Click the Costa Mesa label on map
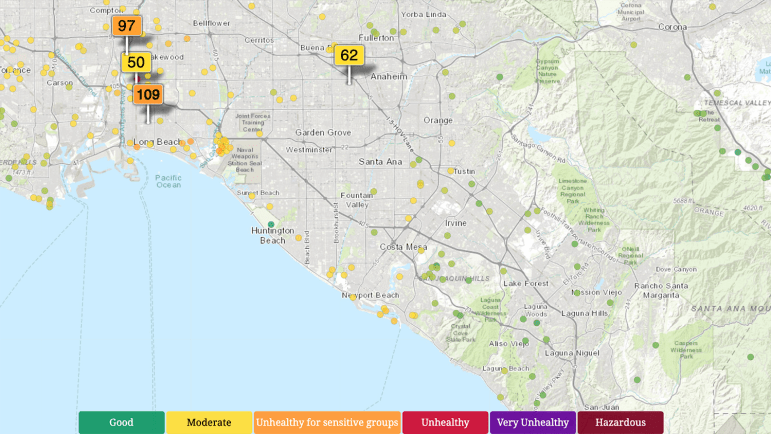 click(403, 247)
